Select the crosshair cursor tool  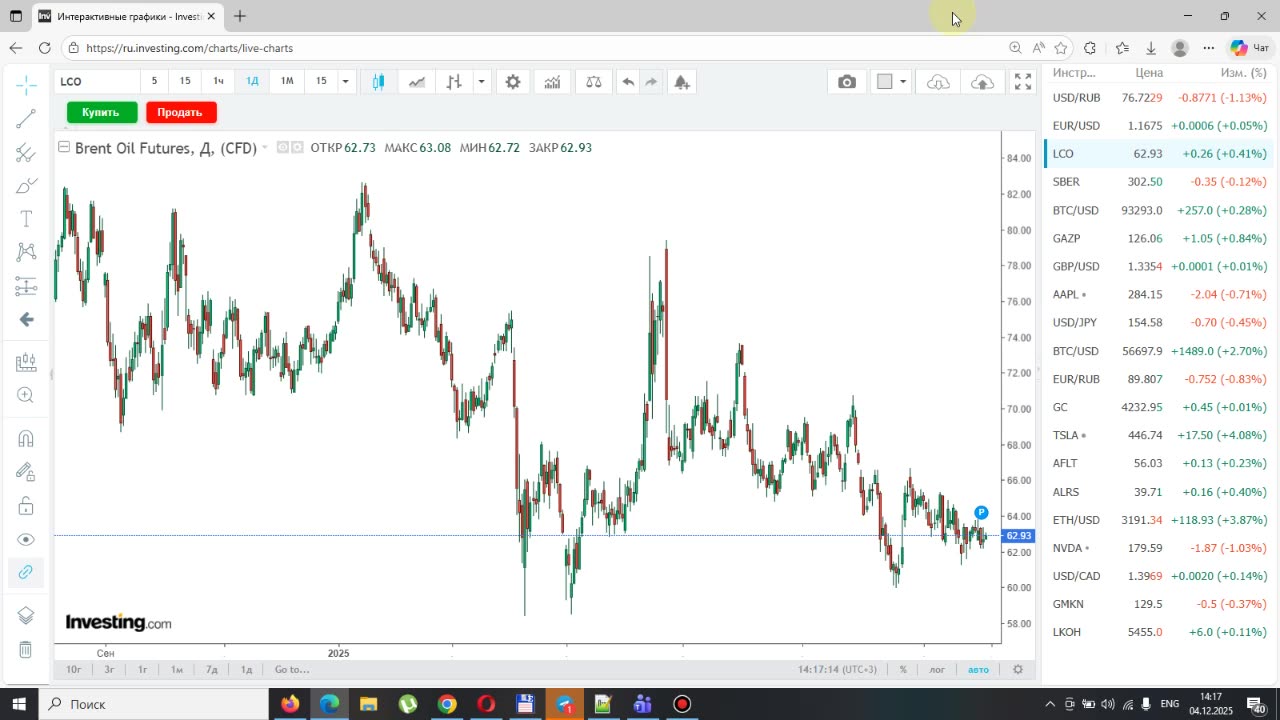coord(26,85)
